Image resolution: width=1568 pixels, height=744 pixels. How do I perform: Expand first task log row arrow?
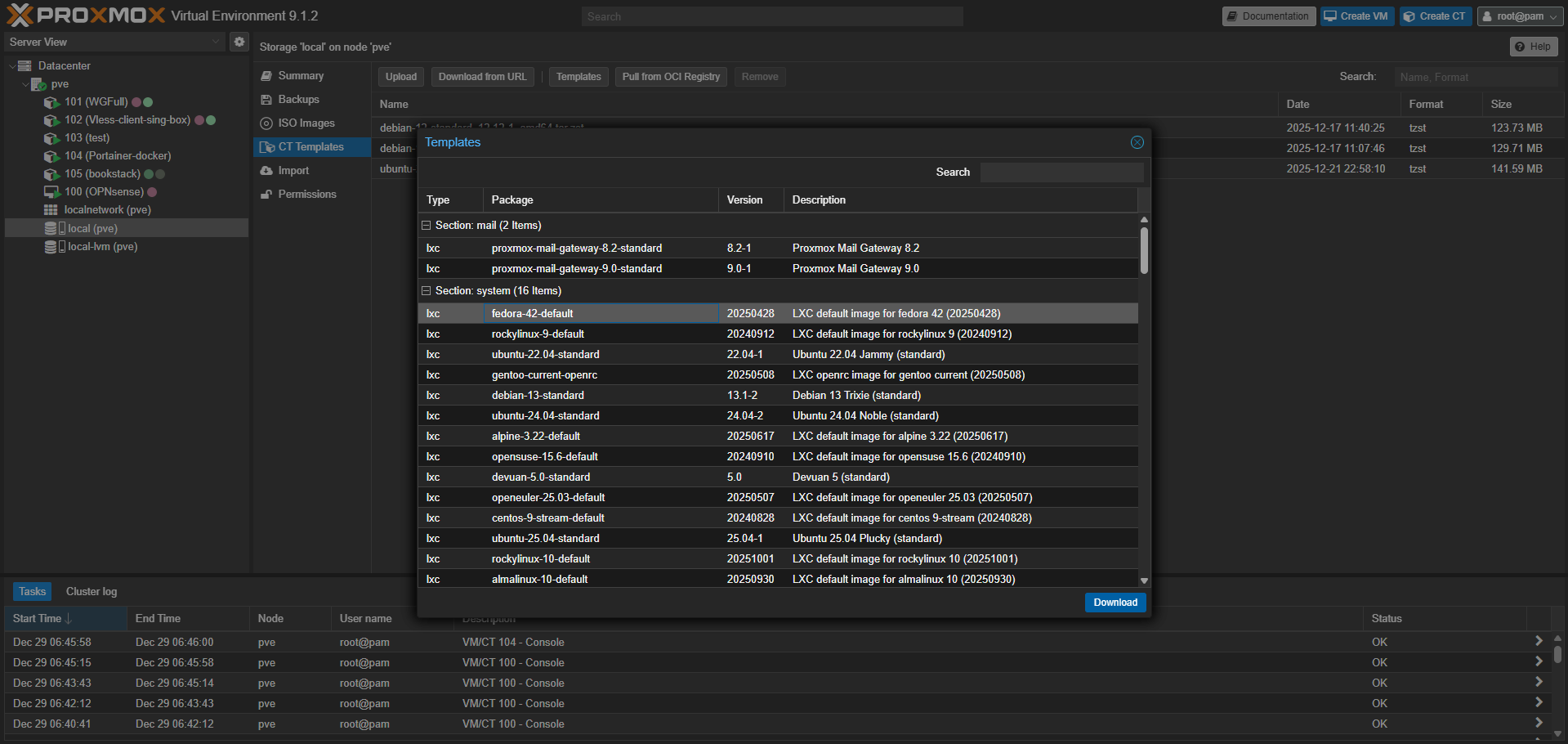click(1539, 642)
